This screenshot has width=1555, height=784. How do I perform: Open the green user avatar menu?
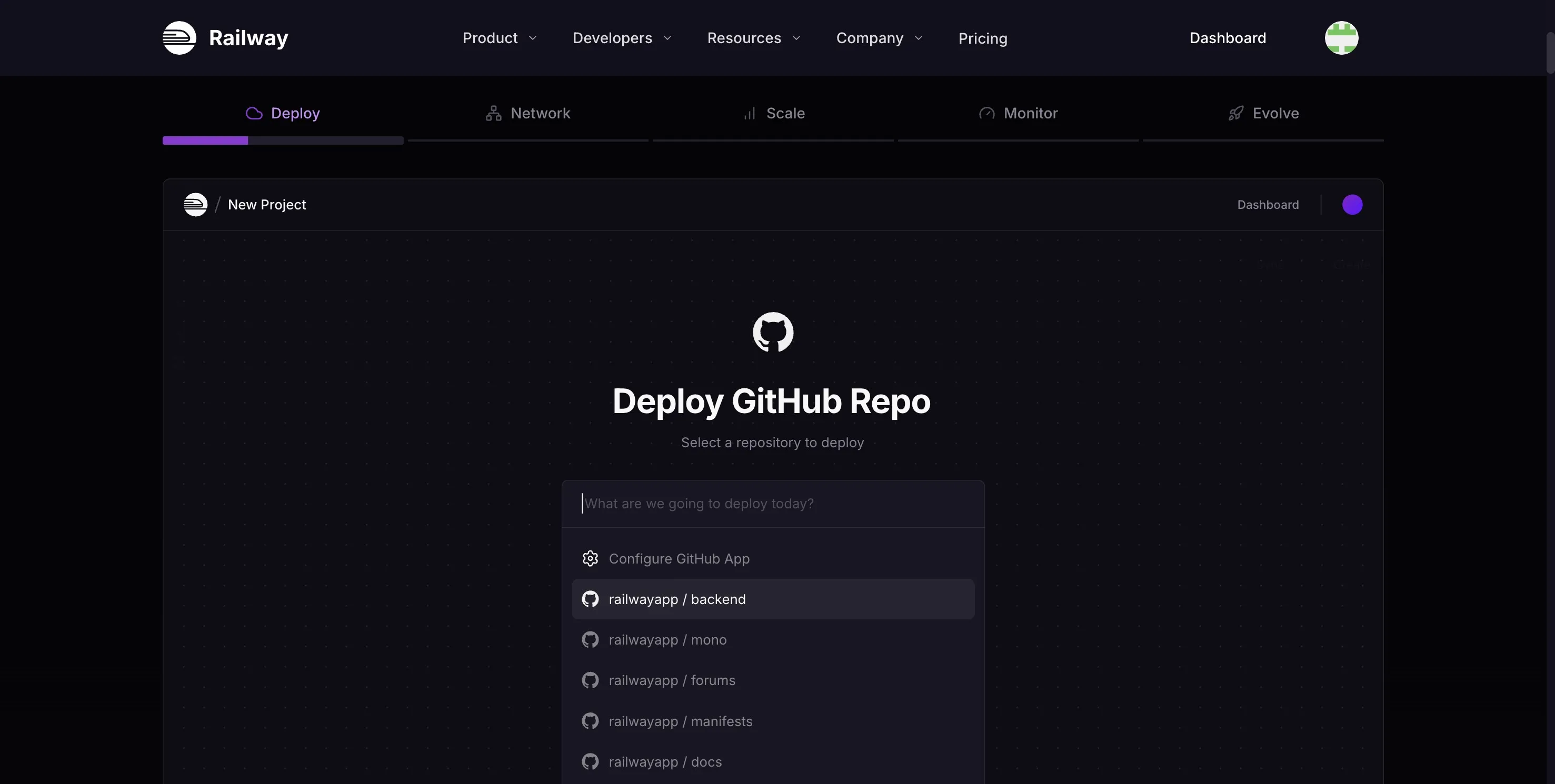[x=1341, y=38]
